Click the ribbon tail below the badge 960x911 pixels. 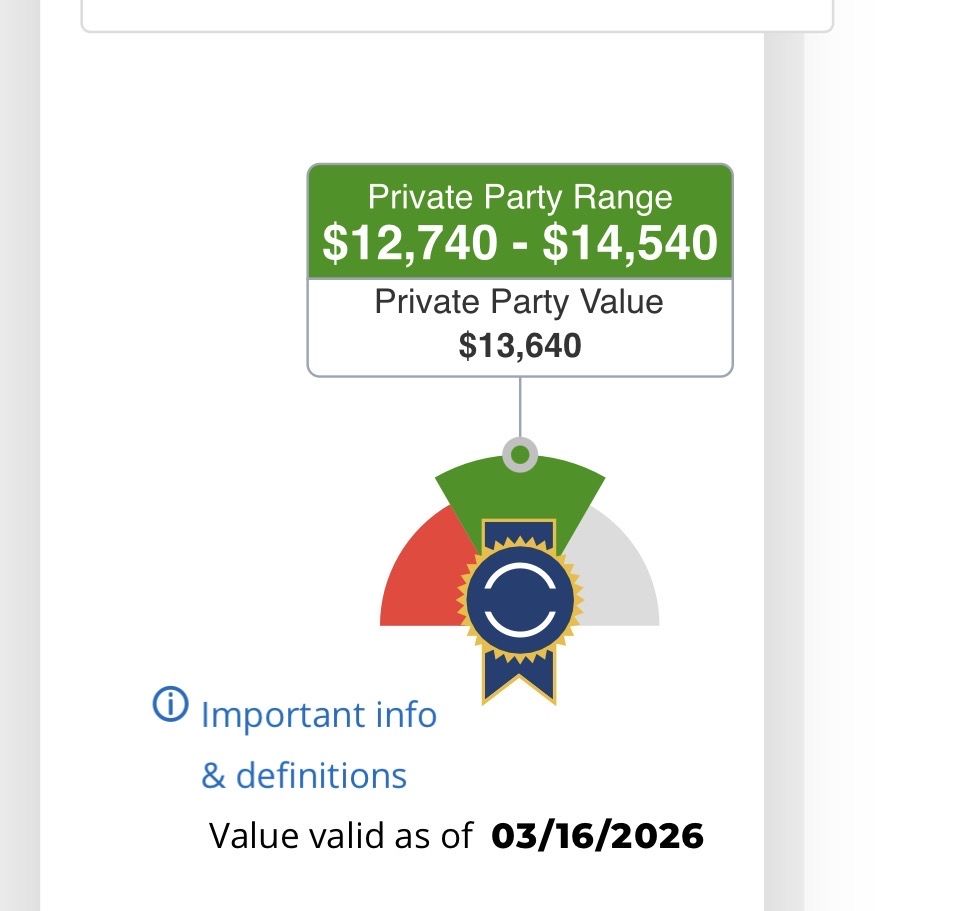(x=519, y=677)
